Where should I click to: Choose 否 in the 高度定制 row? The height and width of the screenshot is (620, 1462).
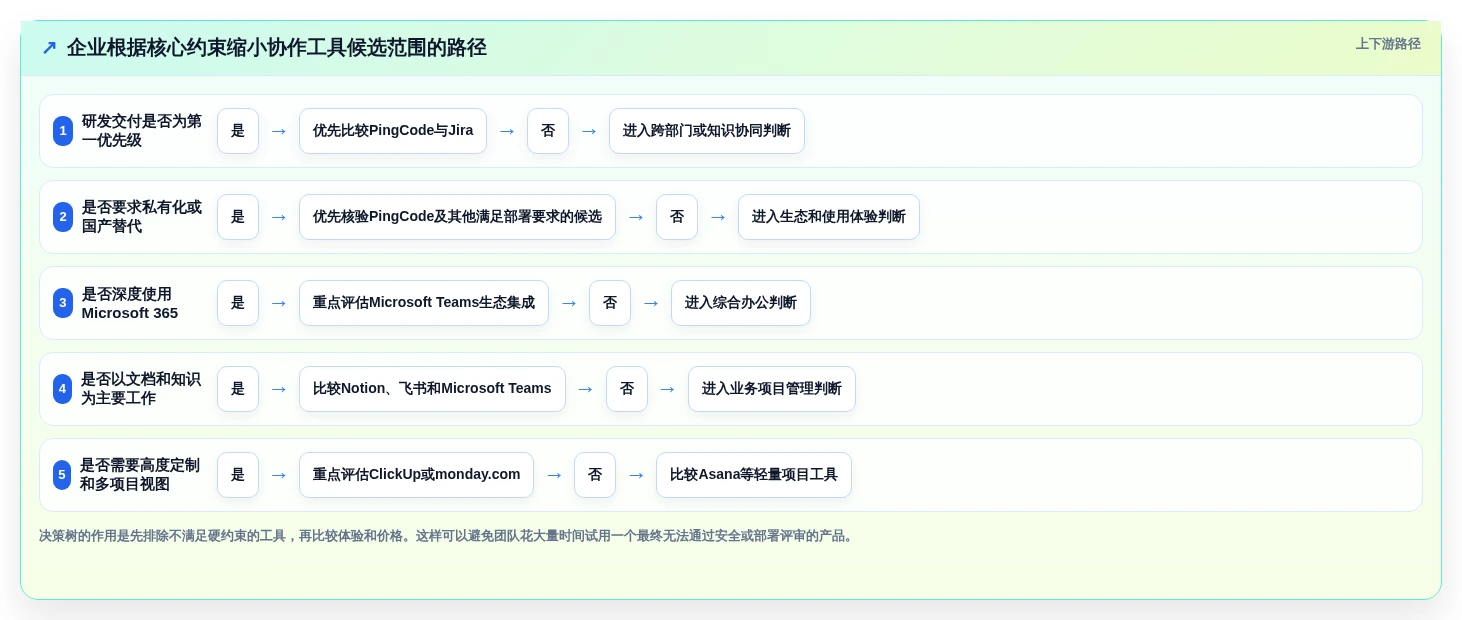coord(595,475)
